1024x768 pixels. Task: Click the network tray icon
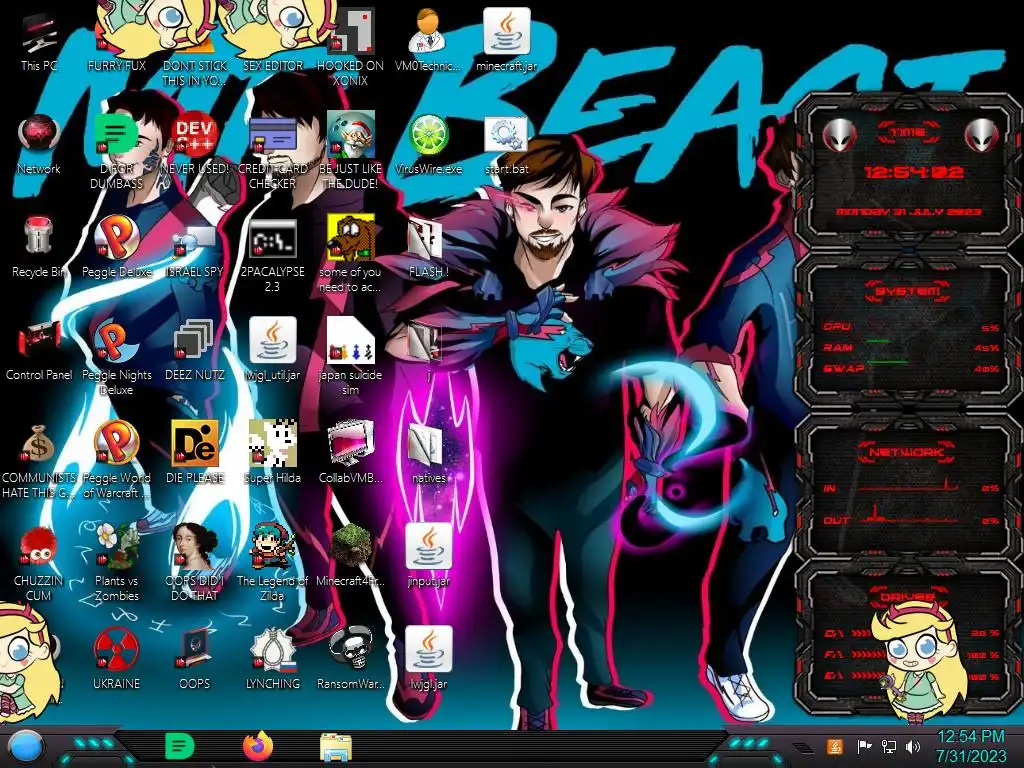[x=888, y=746]
